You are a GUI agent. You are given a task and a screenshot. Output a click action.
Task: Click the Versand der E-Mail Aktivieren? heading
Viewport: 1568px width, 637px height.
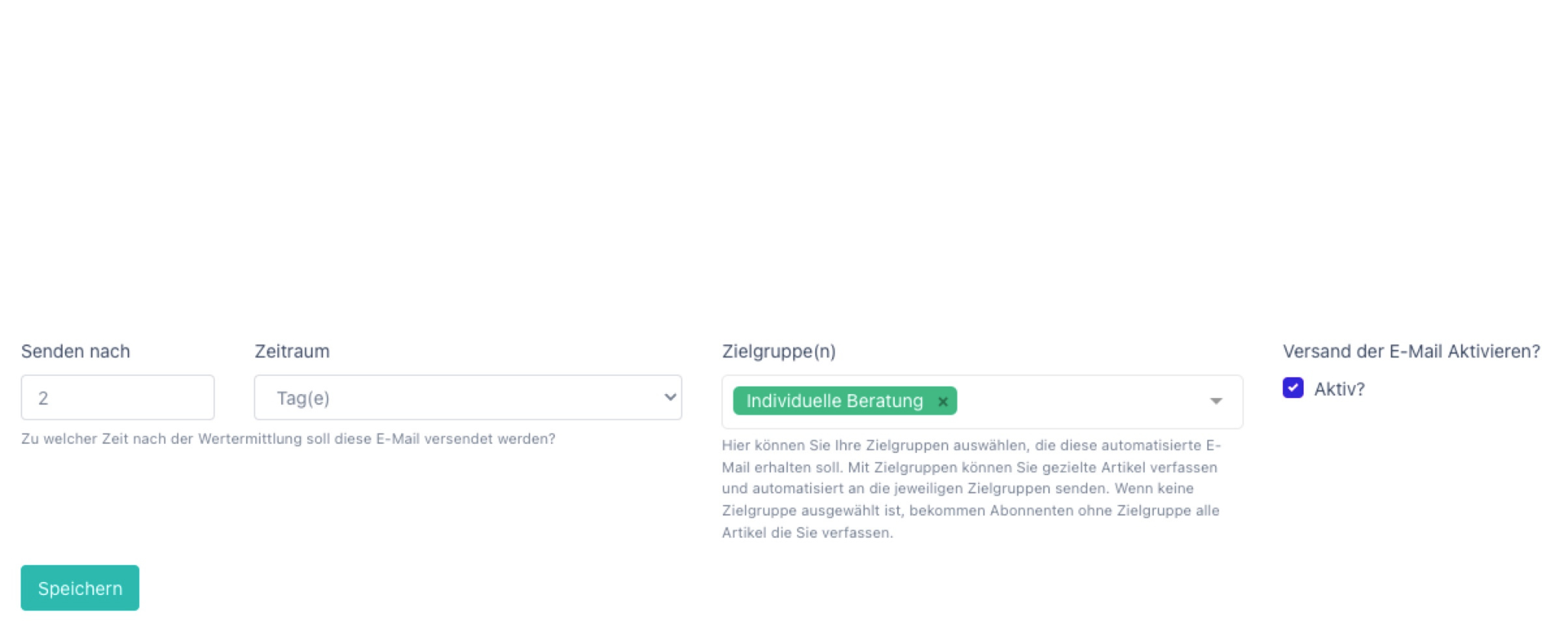point(1411,351)
